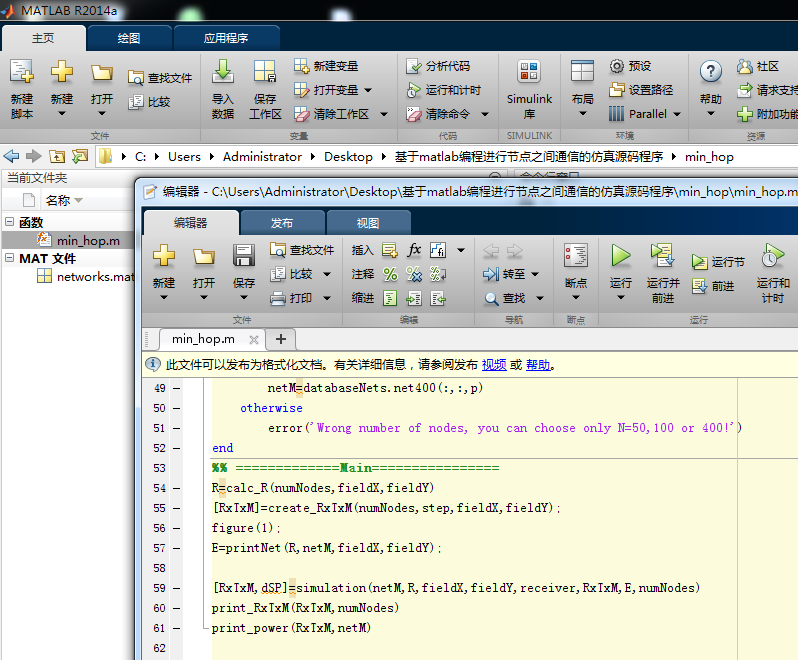Image resolution: width=798 pixels, height=660 pixels.
Task: Click up one folder level icon
Action: coord(56,156)
